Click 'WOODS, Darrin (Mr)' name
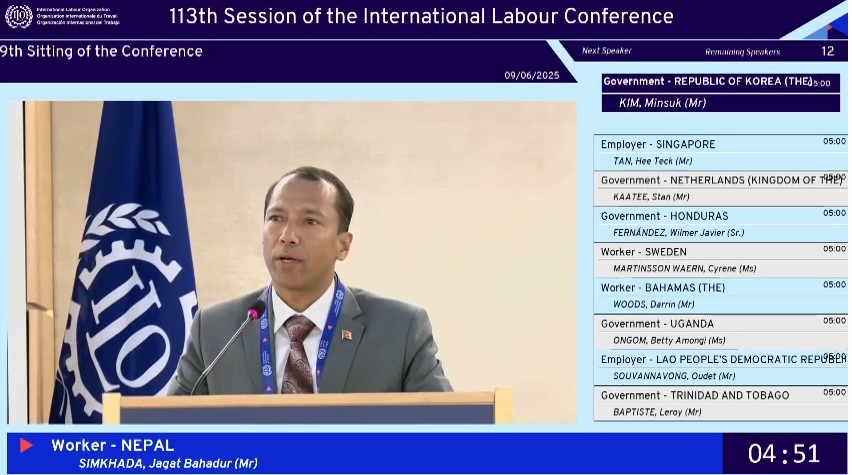The image size is (852, 475). pyautogui.click(x=654, y=304)
